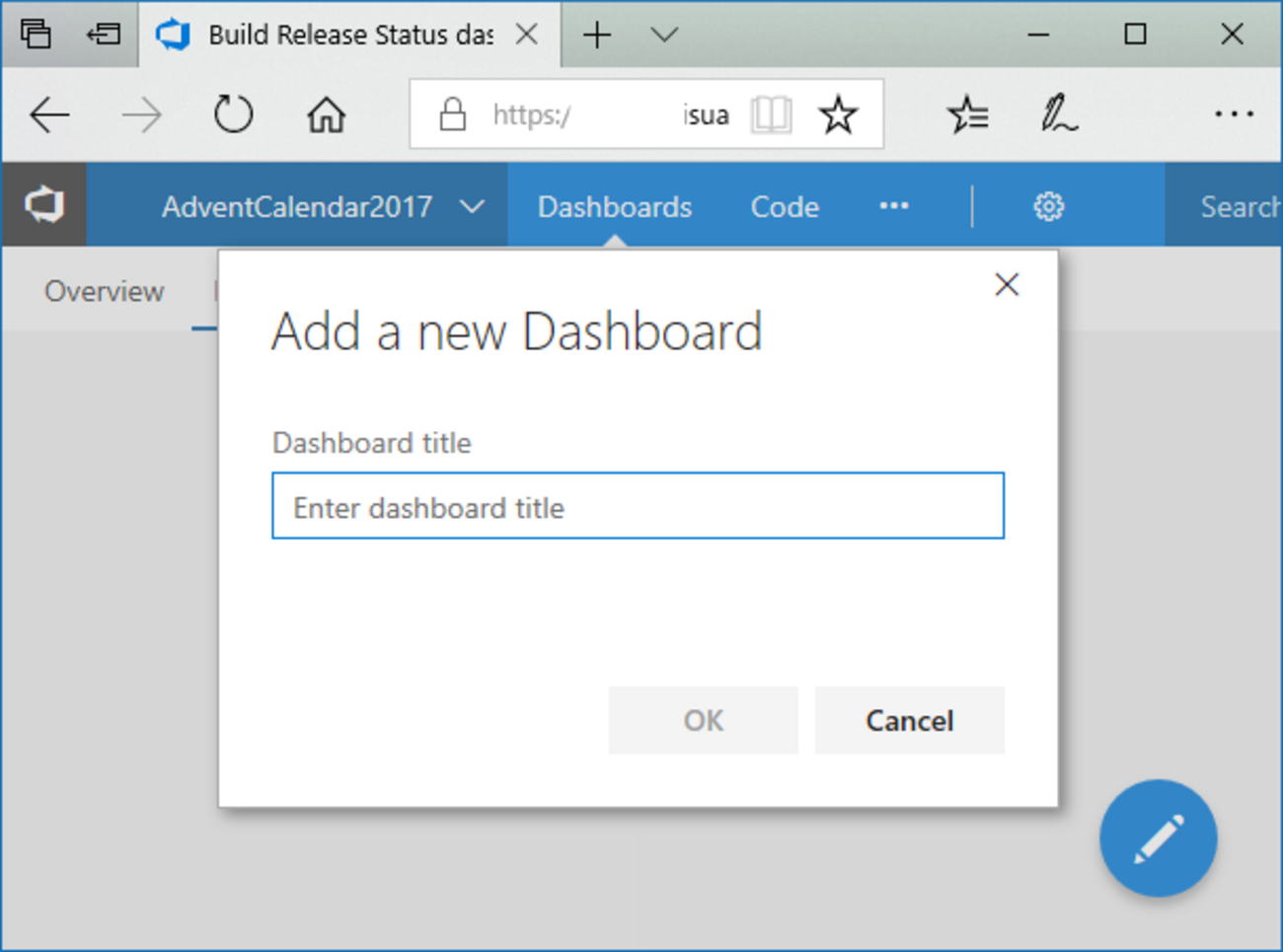Screen dimensions: 1283x952
Task: Add page to favorites star
Action: point(838,115)
